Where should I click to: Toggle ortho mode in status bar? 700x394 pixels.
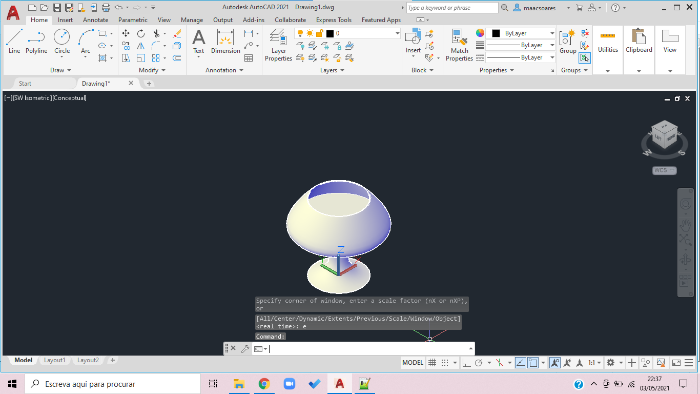(467, 363)
